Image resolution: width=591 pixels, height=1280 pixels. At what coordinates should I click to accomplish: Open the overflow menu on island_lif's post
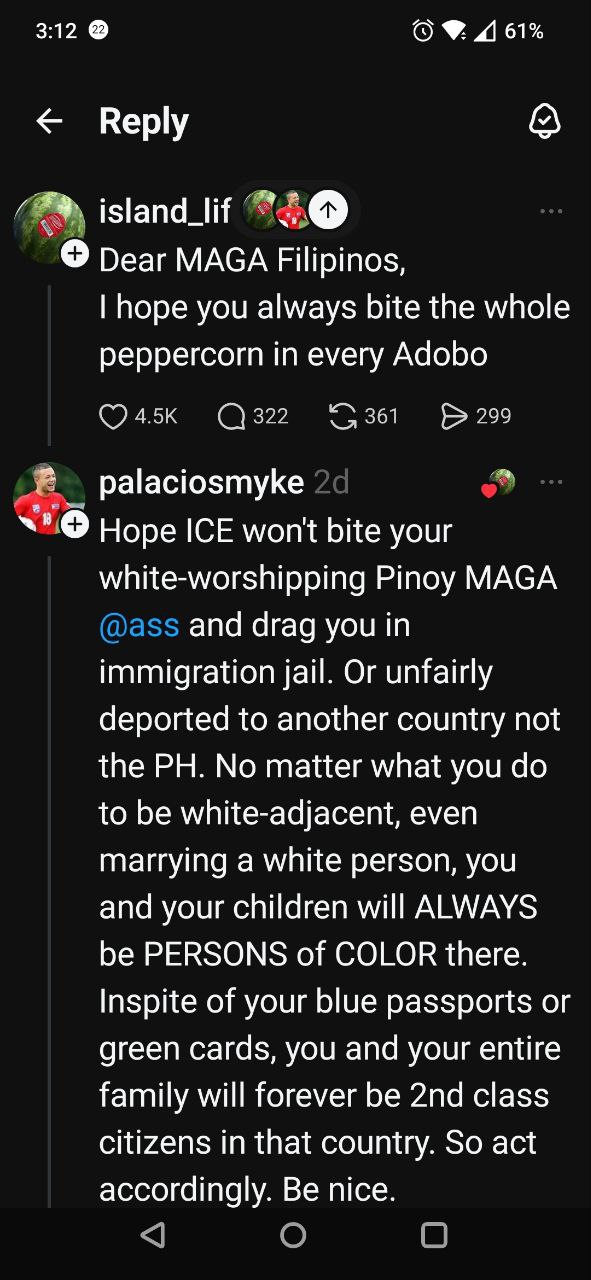pyautogui.click(x=551, y=210)
